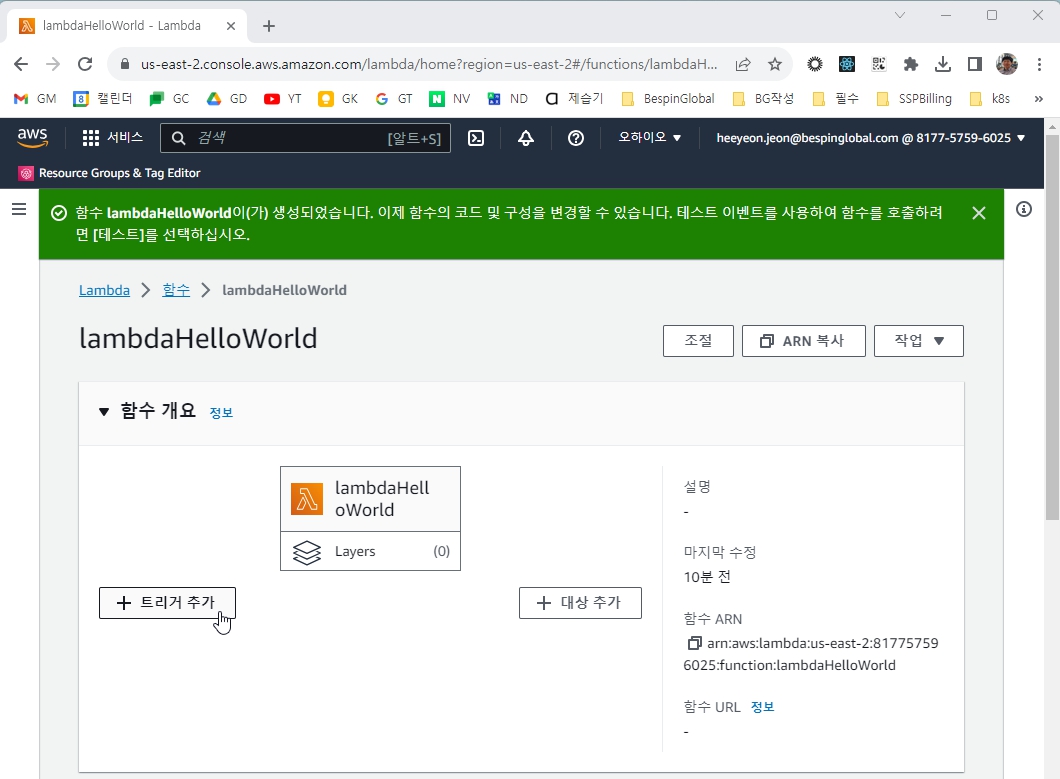1060x779 pixels.
Task: Open the 서비스 services grid menu
Action: tap(112, 138)
